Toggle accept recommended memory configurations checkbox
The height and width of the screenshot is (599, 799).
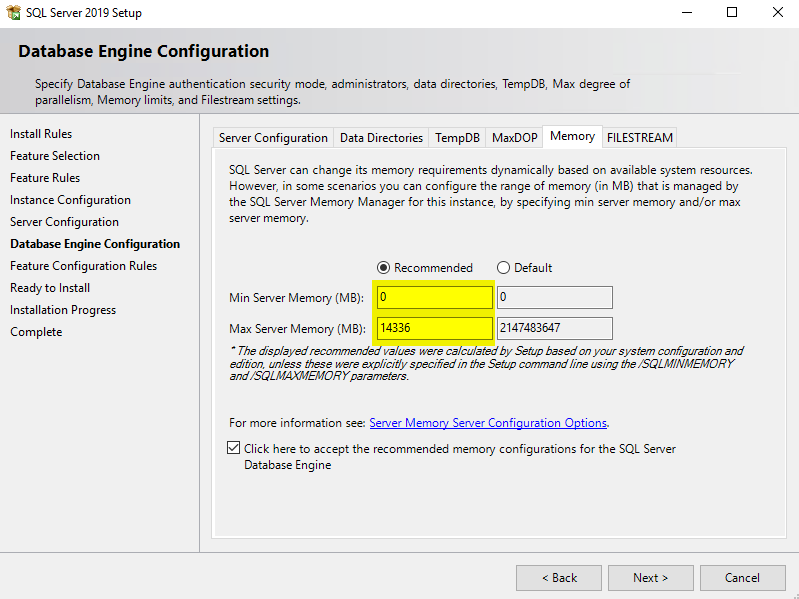pyautogui.click(x=234, y=449)
